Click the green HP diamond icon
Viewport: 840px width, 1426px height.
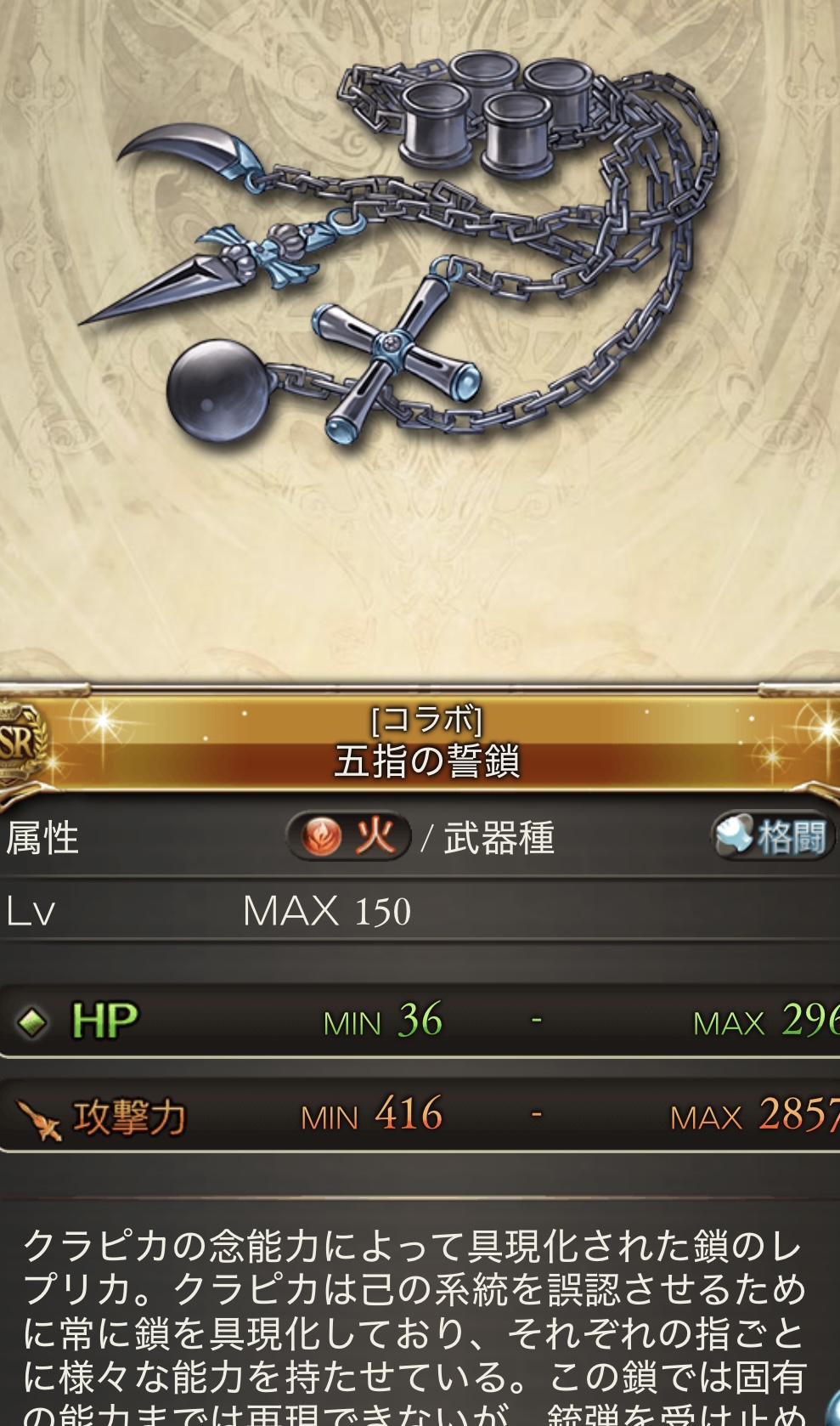(x=32, y=1021)
